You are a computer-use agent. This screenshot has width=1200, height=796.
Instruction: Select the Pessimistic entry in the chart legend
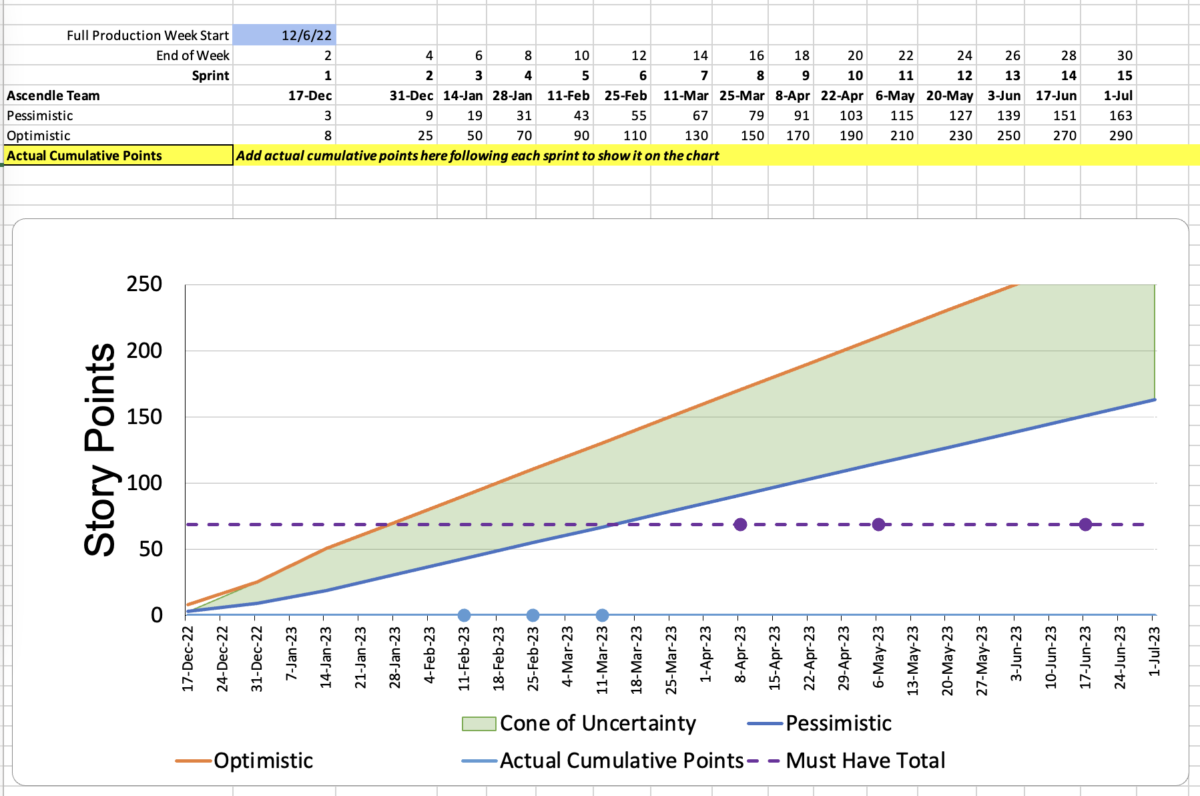(x=820, y=723)
